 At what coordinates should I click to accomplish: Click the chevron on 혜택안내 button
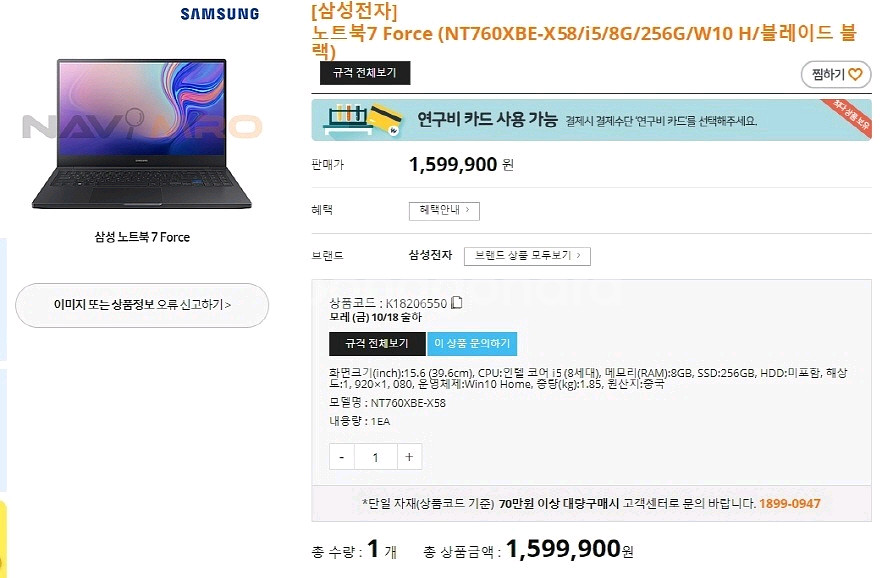[x=468, y=211]
